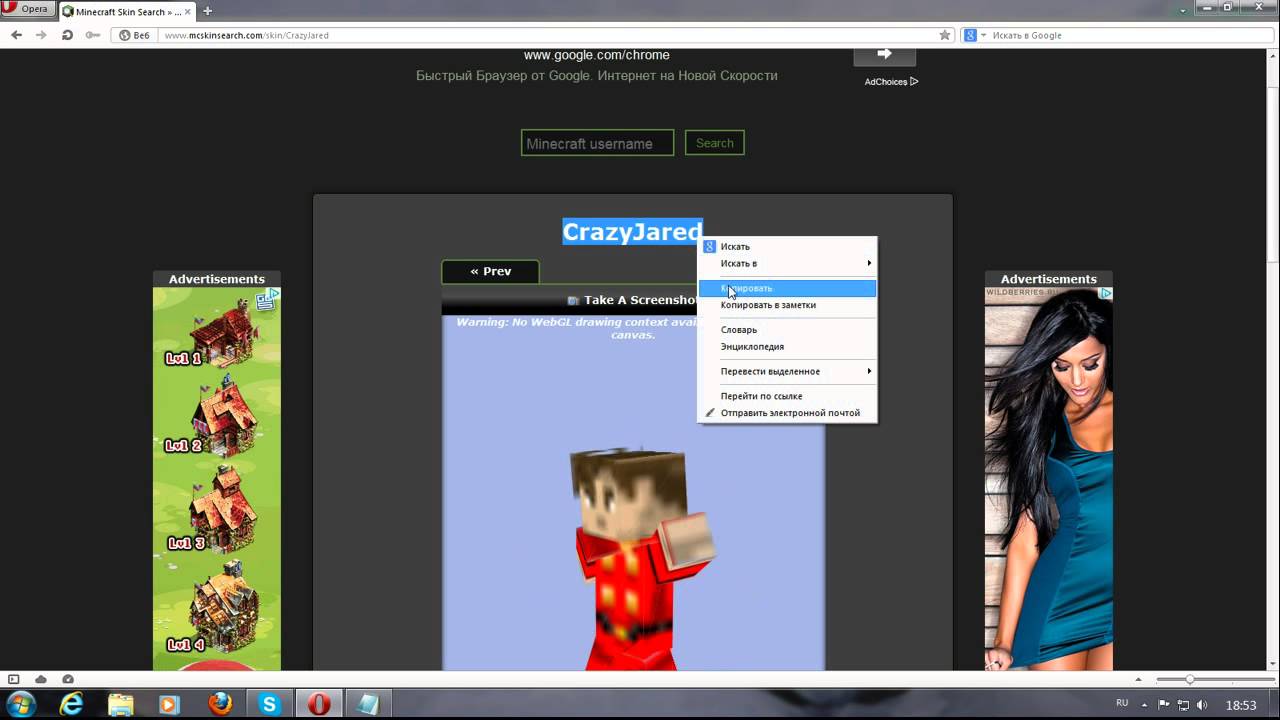Go forward with the Forward arrow
The height and width of the screenshot is (720, 1280).
pos(41,35)
